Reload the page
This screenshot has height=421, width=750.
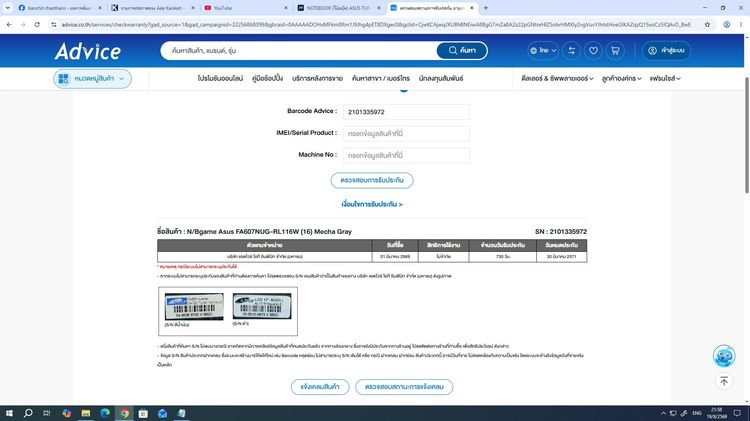click(x=37, y=24)
